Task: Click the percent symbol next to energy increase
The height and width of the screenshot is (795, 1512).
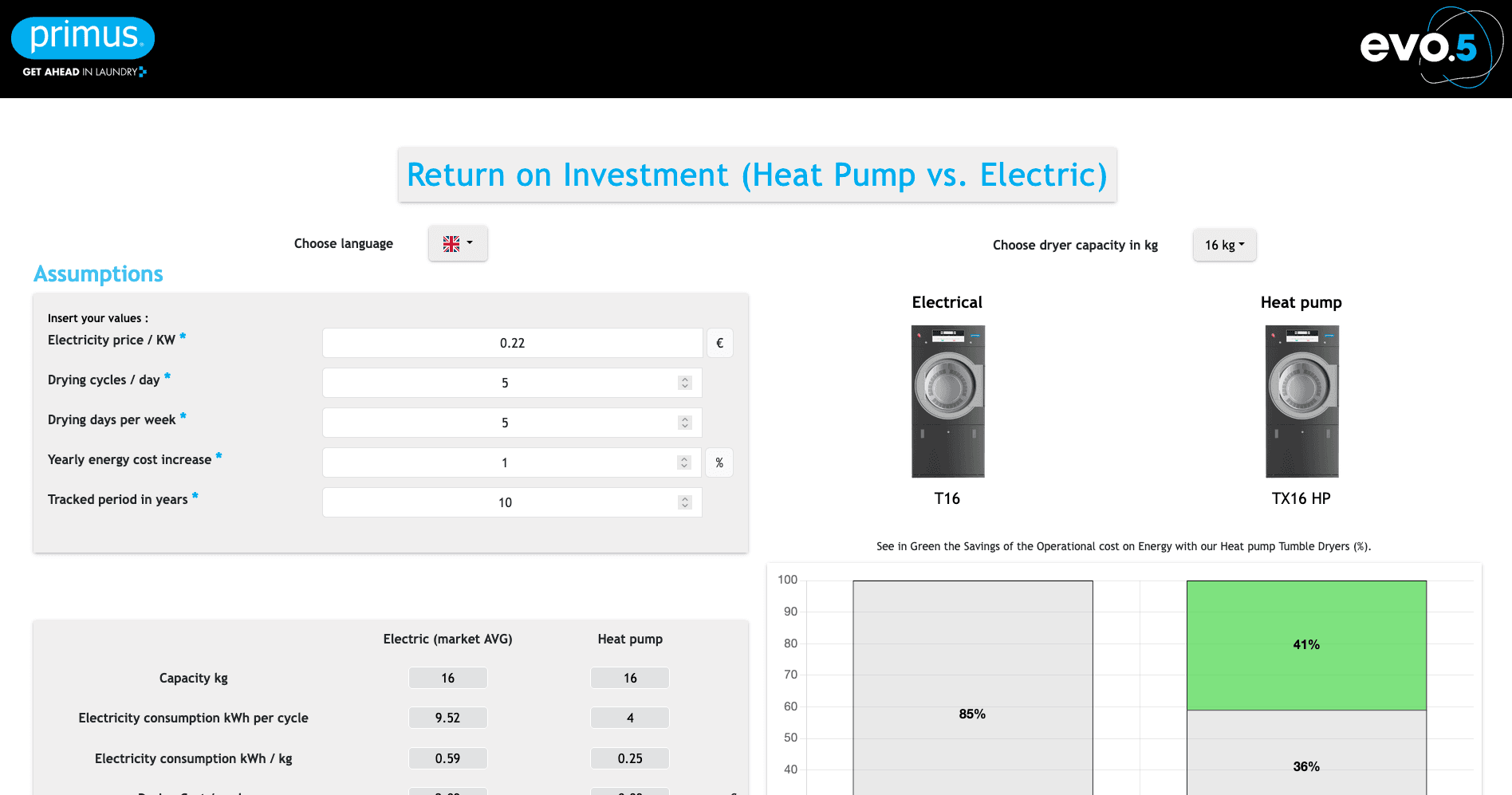Action: 719,462
